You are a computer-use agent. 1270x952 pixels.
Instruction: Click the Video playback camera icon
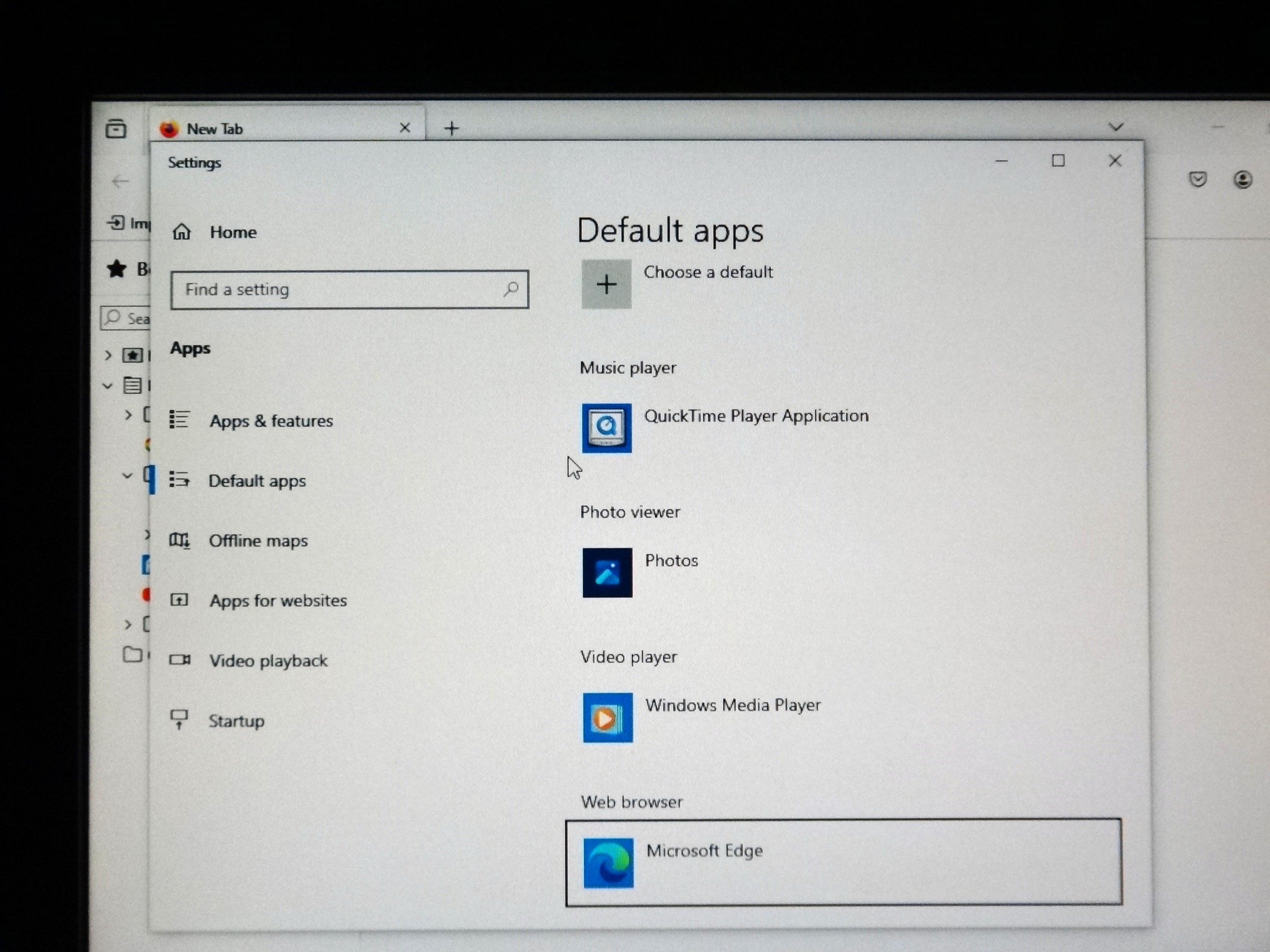tap(180, 660)
